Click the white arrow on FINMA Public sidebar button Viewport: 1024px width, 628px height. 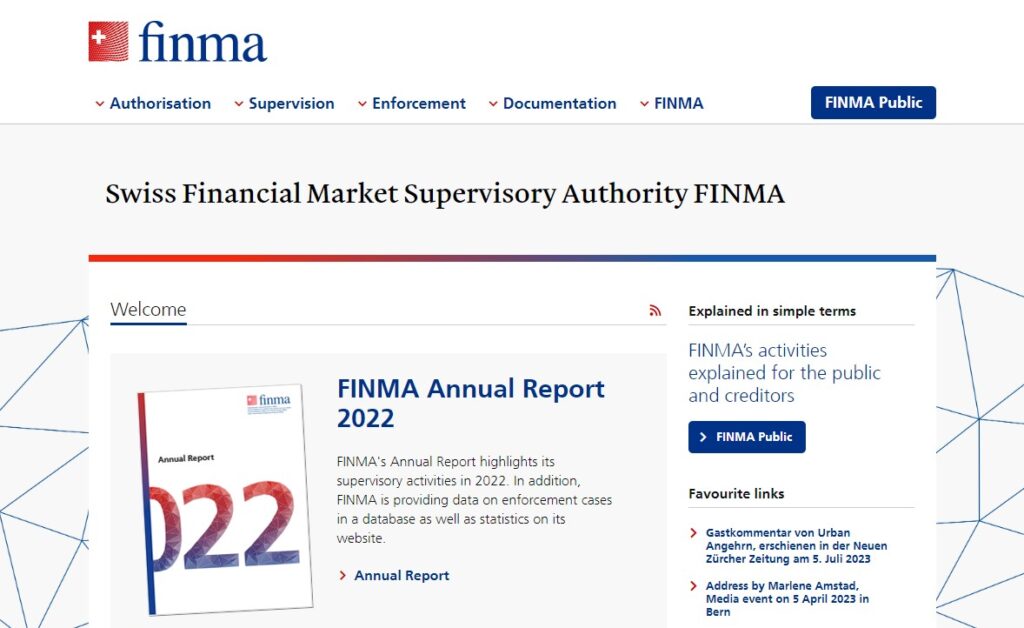(x=703, y=436)
